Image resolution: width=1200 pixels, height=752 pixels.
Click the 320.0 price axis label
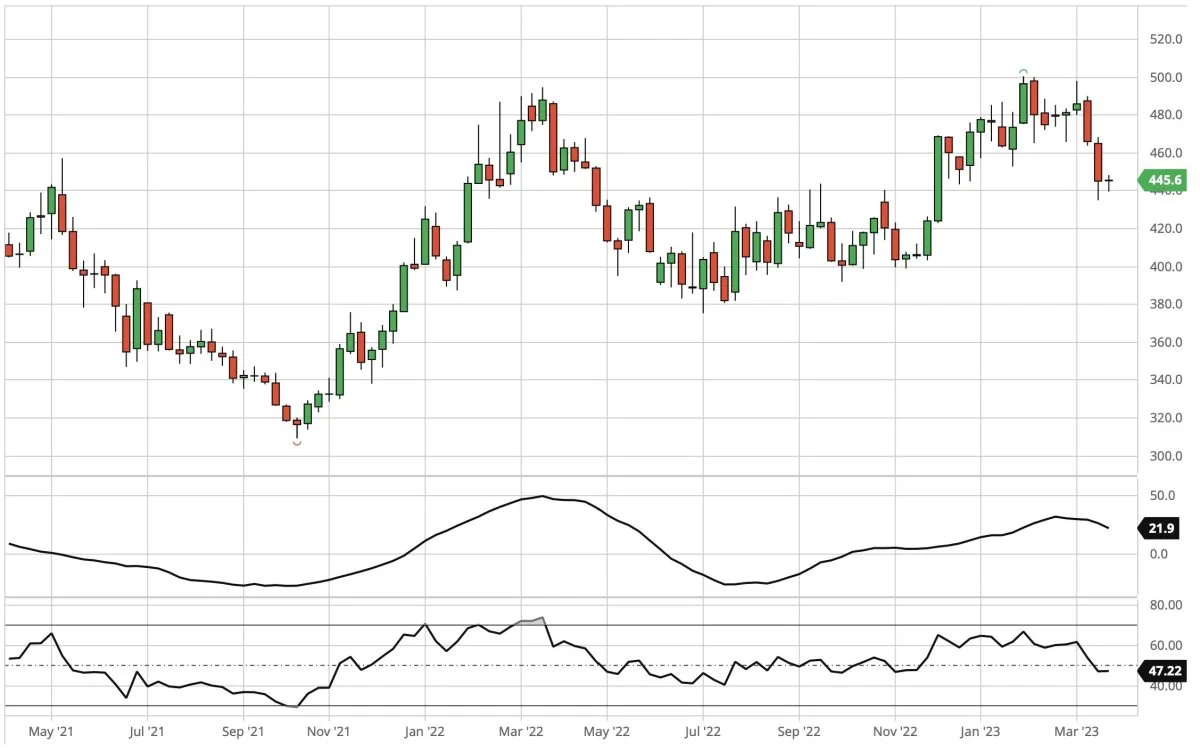pyautogui.click(x=1166, y=419)
